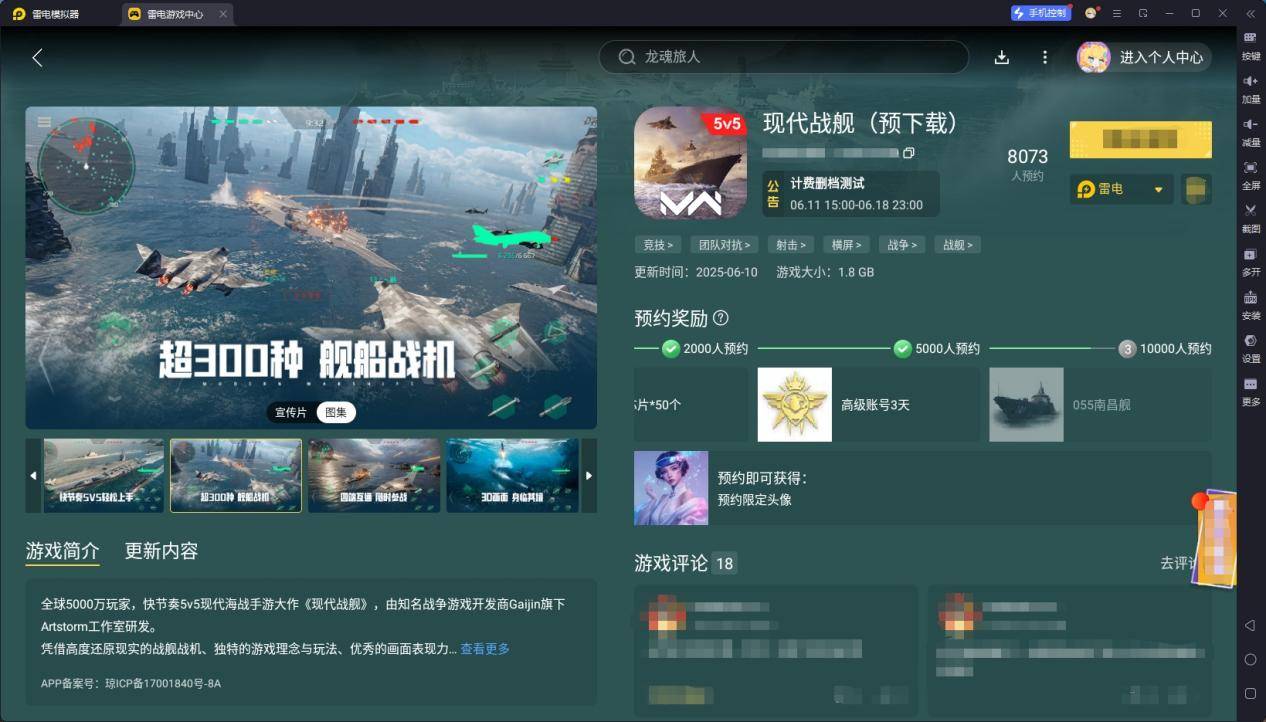Image resolution: width=1266 pixels, height=722 pixels.
Task: Close the 雷电游戏中心 tab
Action: point(223,14)
